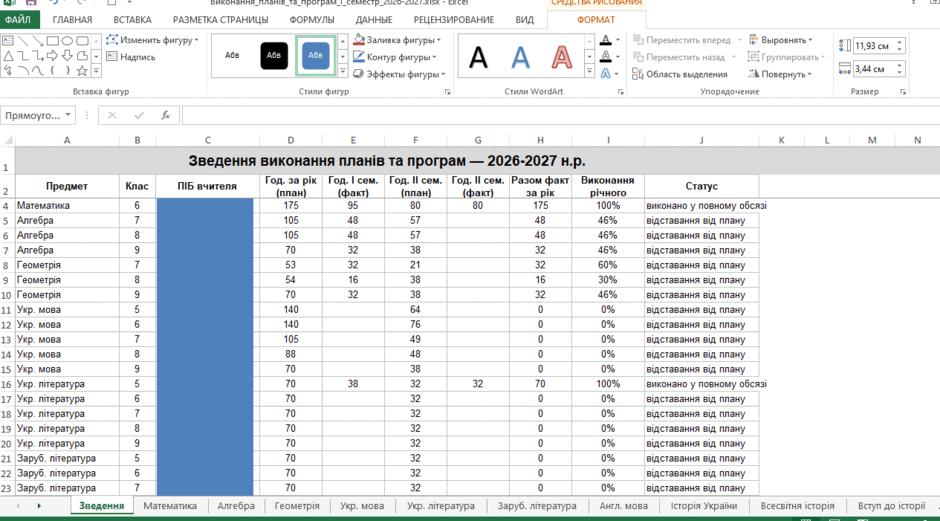Open the Алгебра worksheet tab
940x521 pixels.
coord(236,505)
